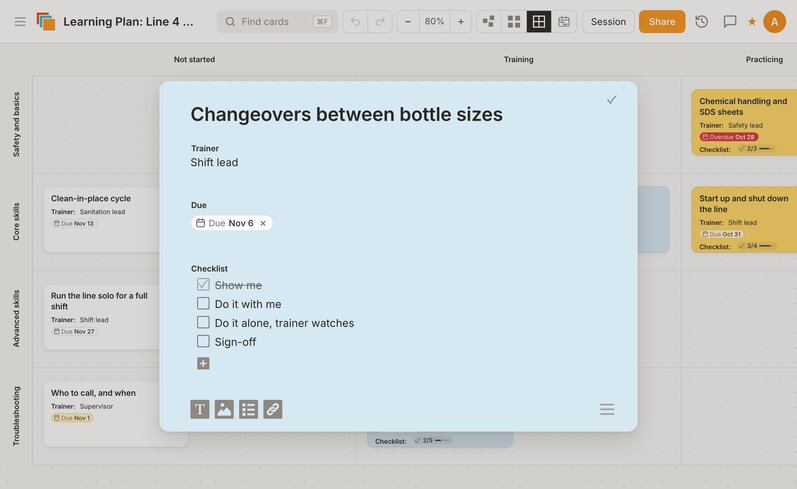Open the comments panel

coord(729,22)
